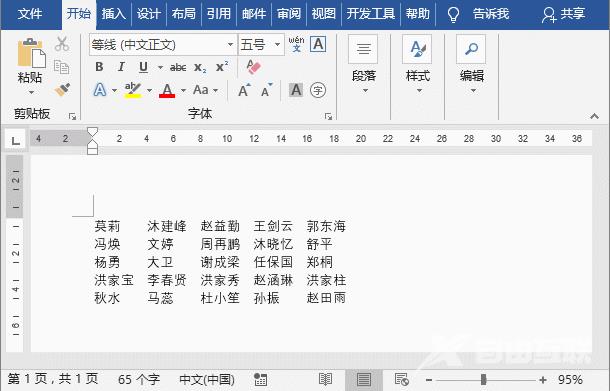Toggle underline formatting
This screenshot has height=391, width=610.
[x=144, y=67]
